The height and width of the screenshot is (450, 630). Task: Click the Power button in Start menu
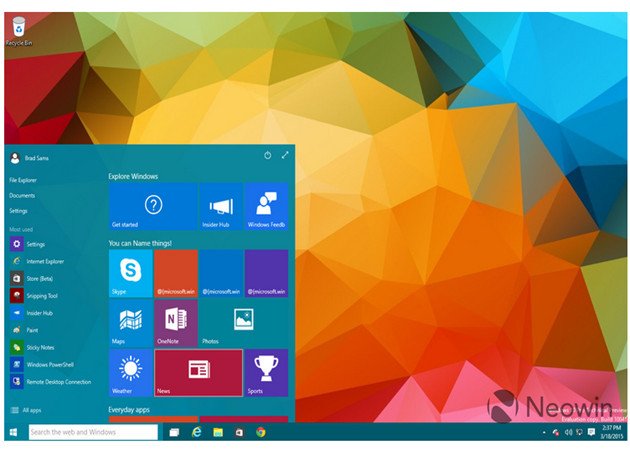[x=267, y=155]
